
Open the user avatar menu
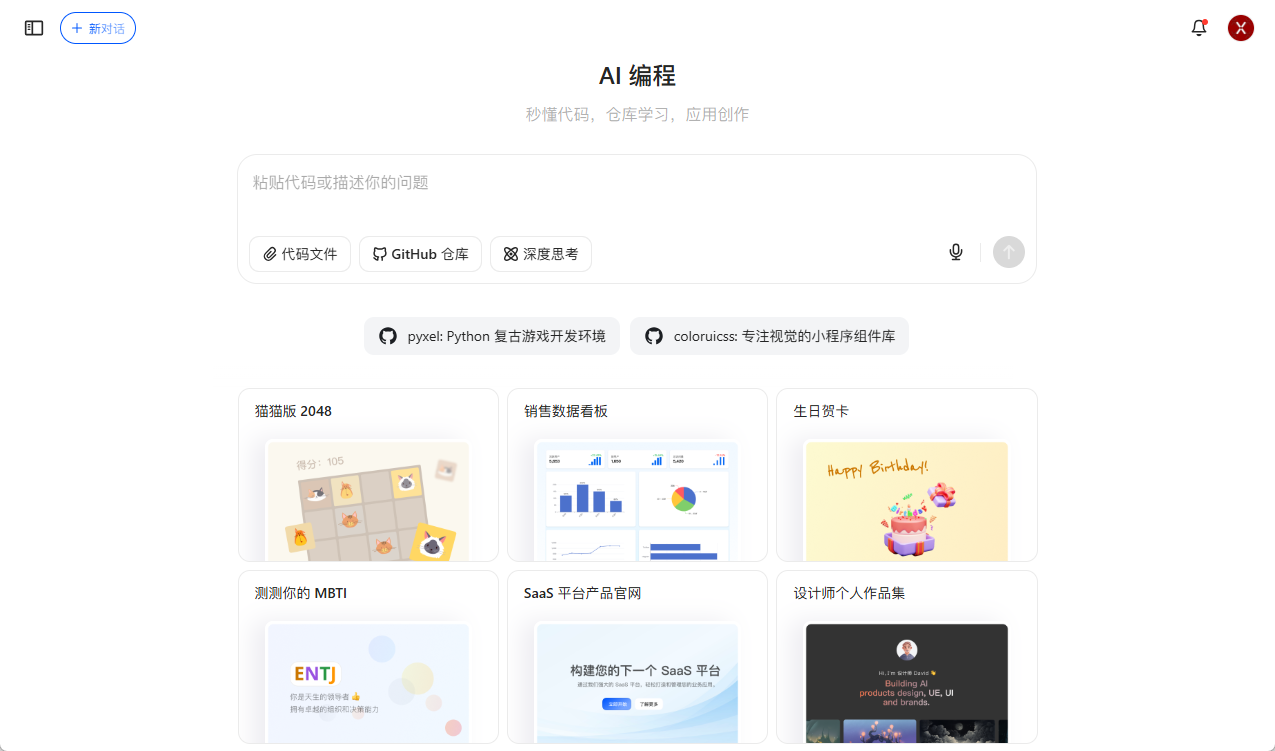point(1240,28)
